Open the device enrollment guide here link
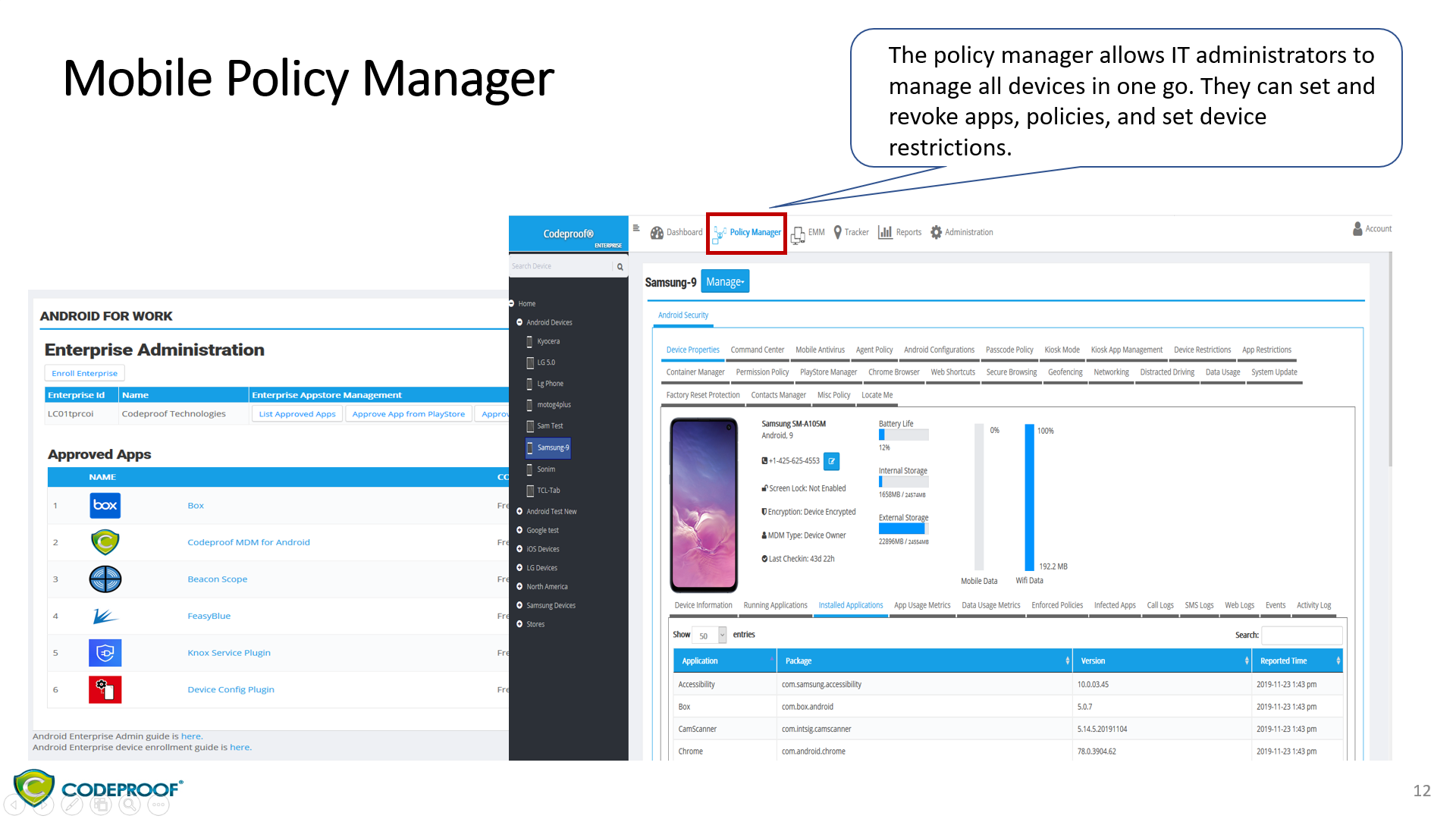The width and height of the screenshot is (1456, 819). tap(240, 748)
